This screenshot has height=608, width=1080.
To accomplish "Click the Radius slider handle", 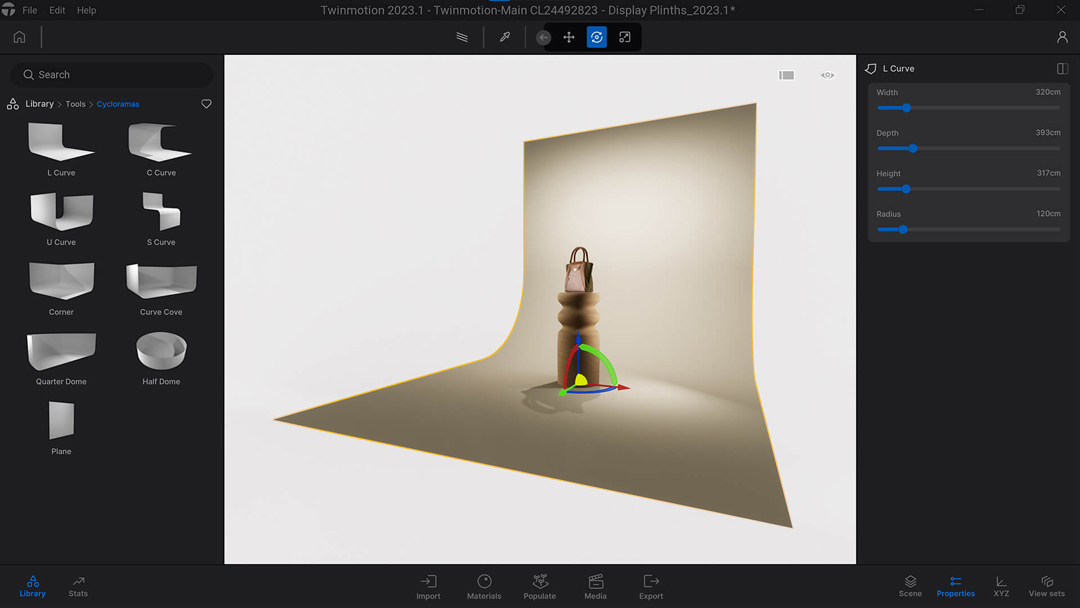I will [902, 229].
